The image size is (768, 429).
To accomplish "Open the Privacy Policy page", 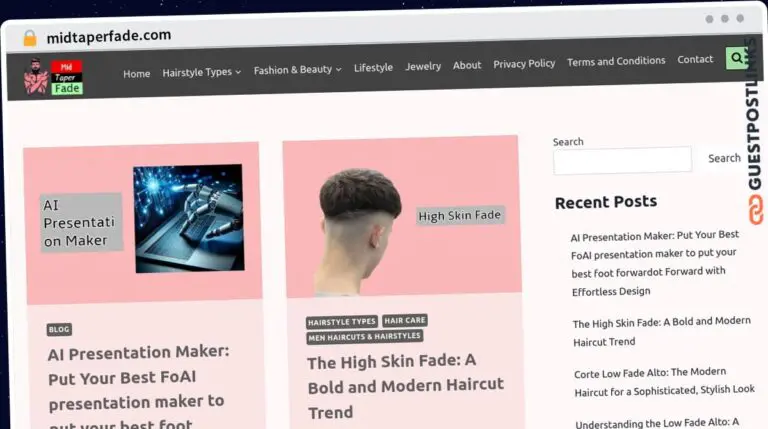I will [x=524, y=64].
